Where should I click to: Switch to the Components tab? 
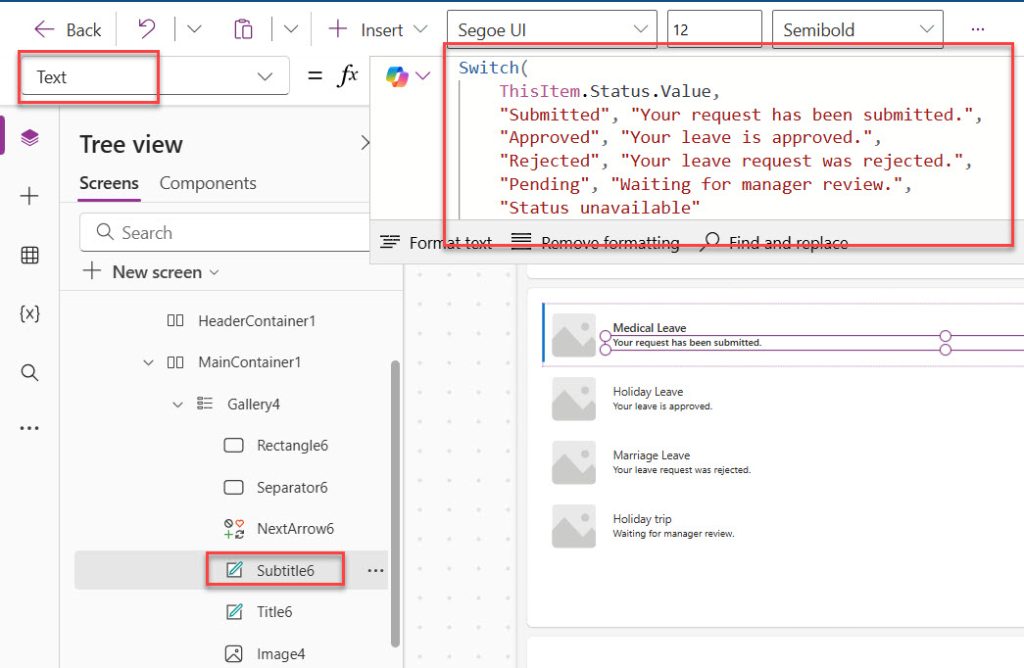tap(207, 183)
